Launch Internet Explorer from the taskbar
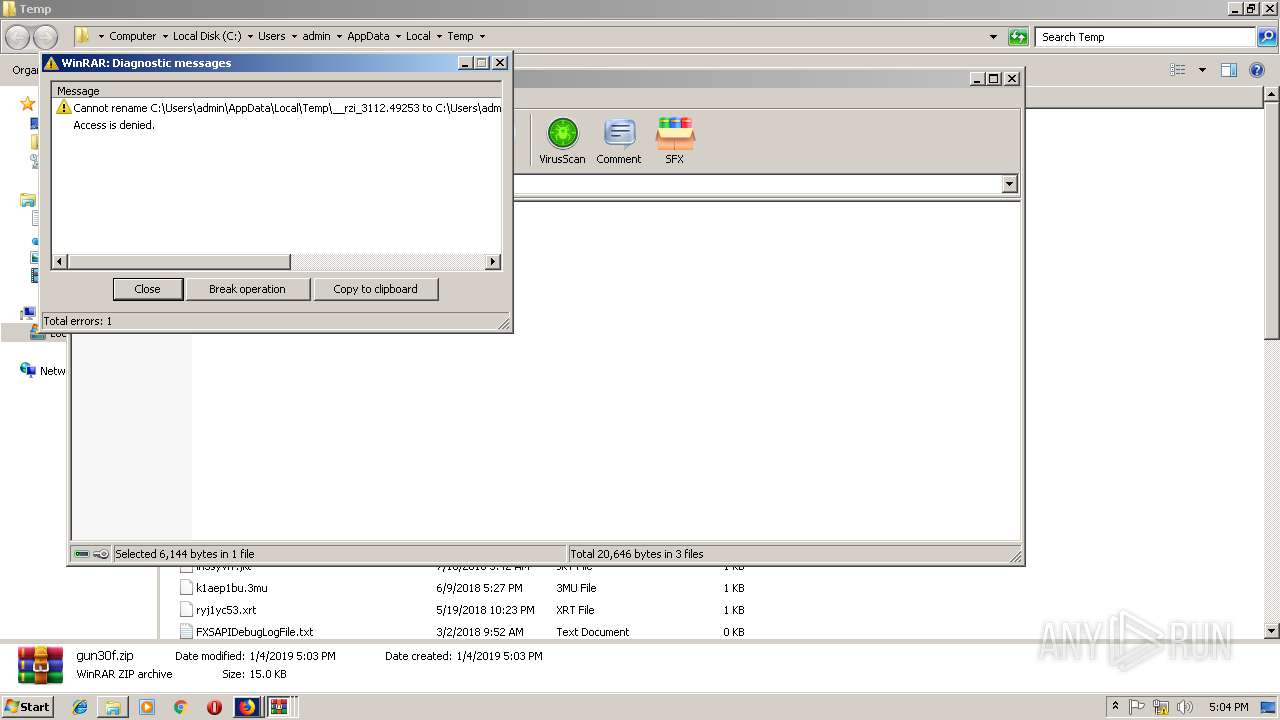This screenshot has height=720, width=1280. [x=80, y=707]
